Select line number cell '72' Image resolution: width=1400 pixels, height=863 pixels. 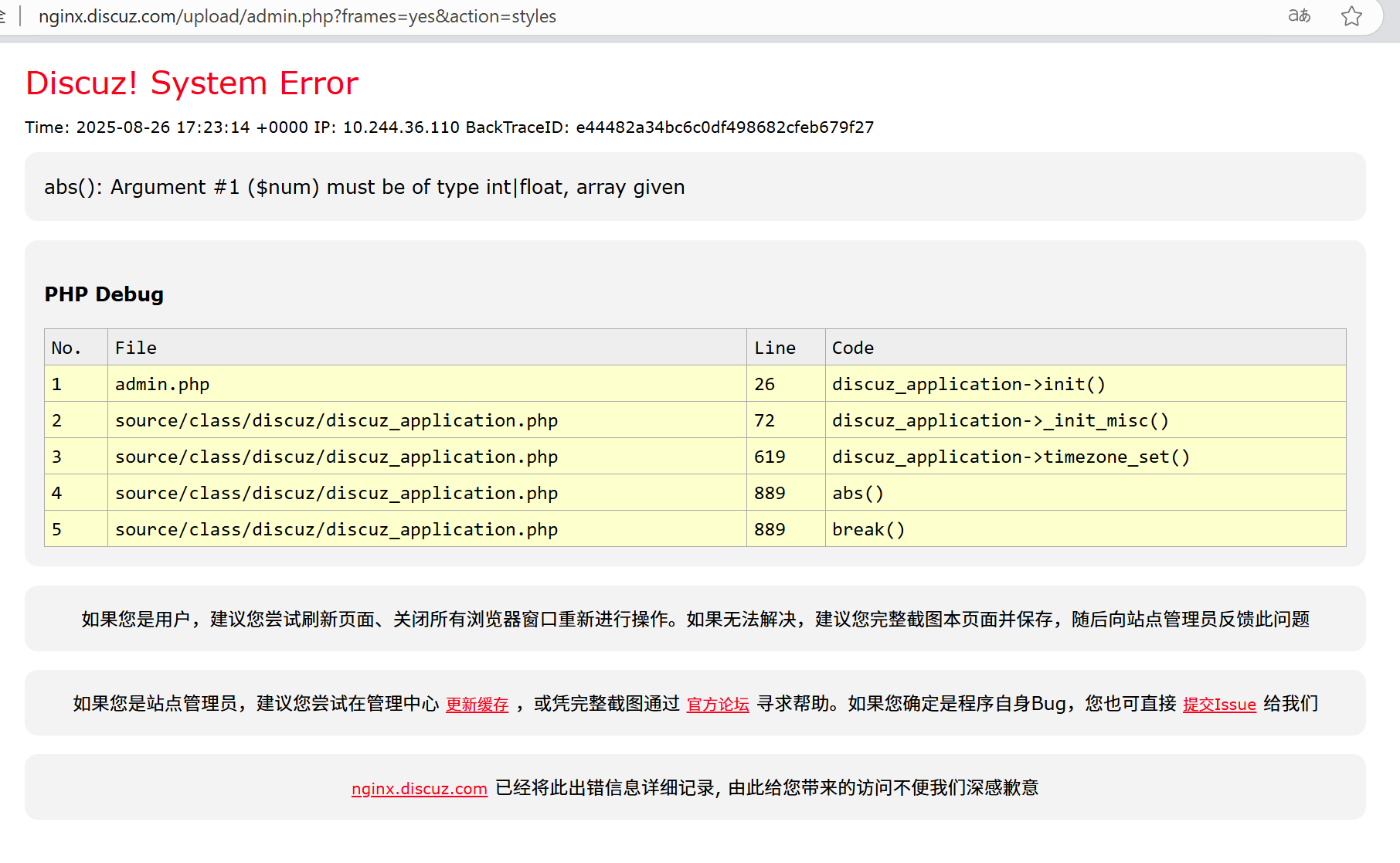(786, 420)
